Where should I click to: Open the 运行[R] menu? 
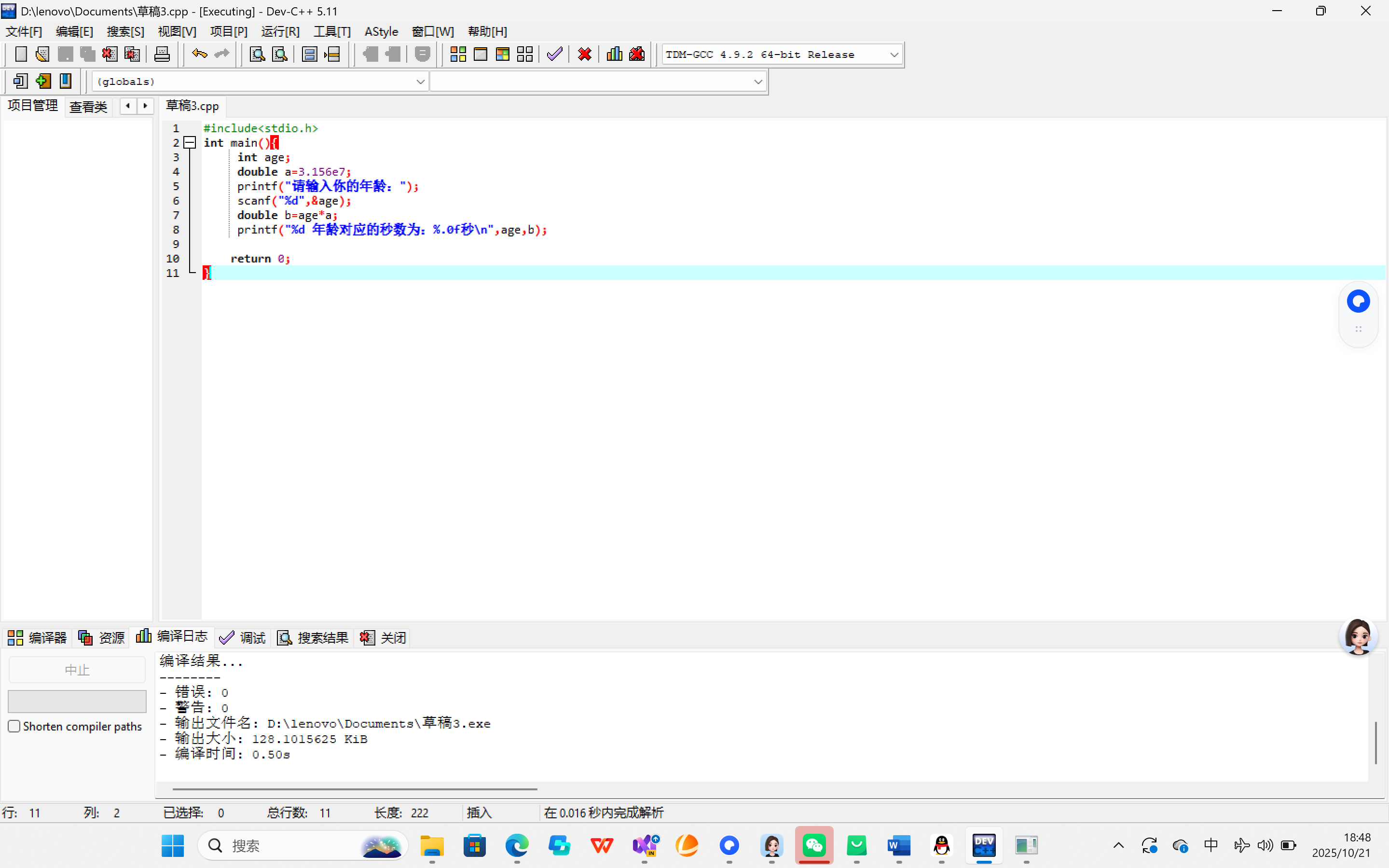(x=280, y=31)
